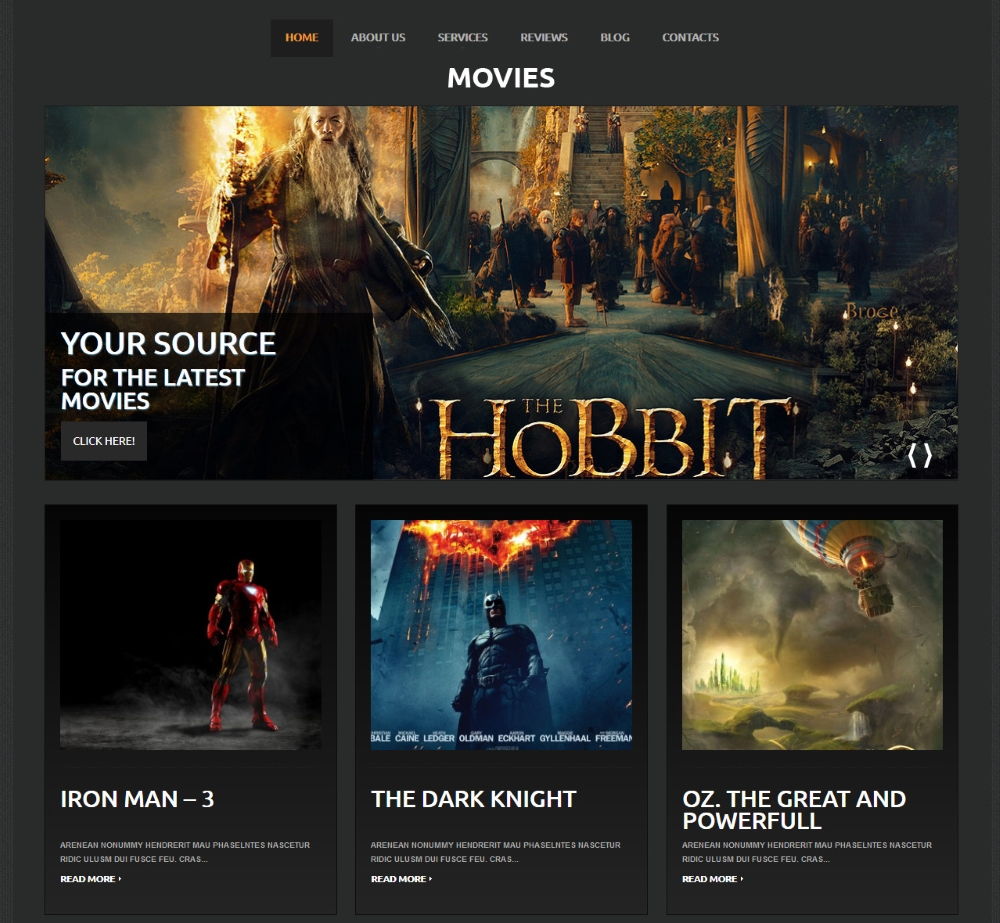Viewport: 1000px width, 923px height.
Task: Read more about The Dark Knight
Action: coord(401,879)
